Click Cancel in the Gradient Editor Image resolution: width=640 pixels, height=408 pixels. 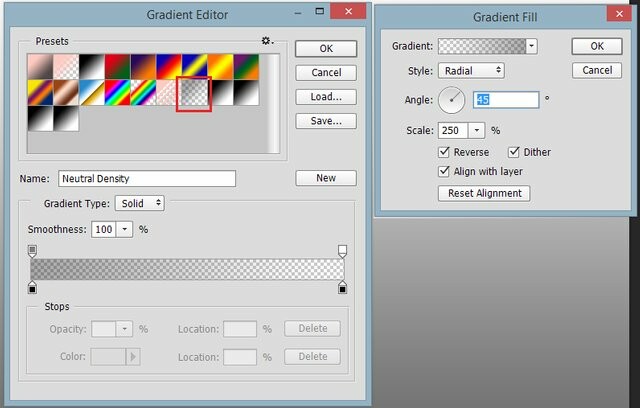point(326,73)
